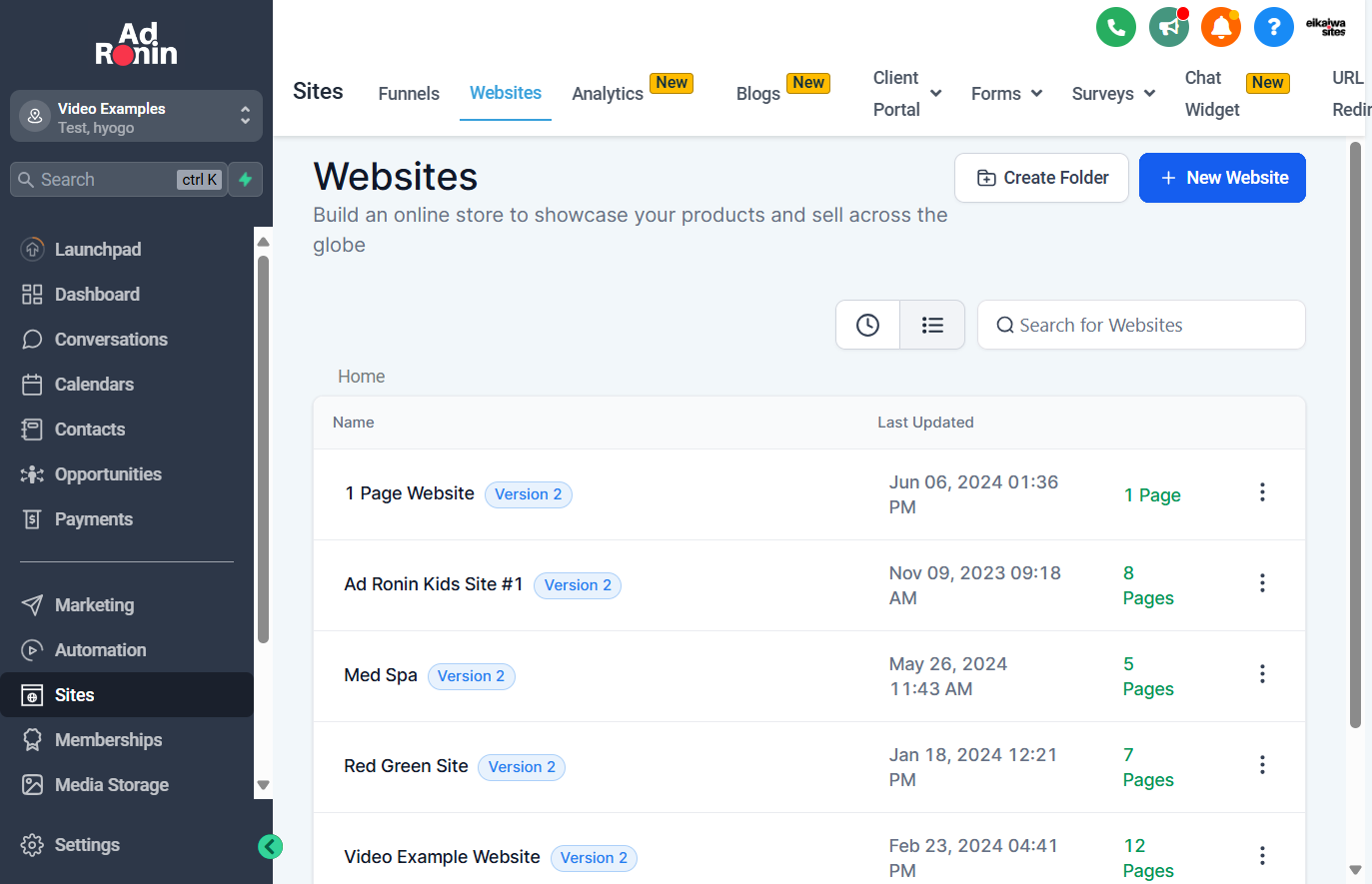Open options menu for 1 Page Website

(1262, 492)
